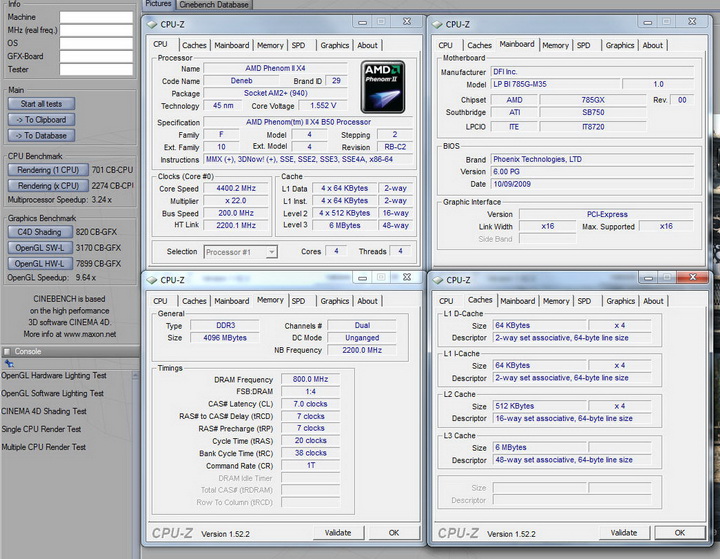720x559 pixels.
Task: Run C4D Shading benchmark
Action: point(39,232)
